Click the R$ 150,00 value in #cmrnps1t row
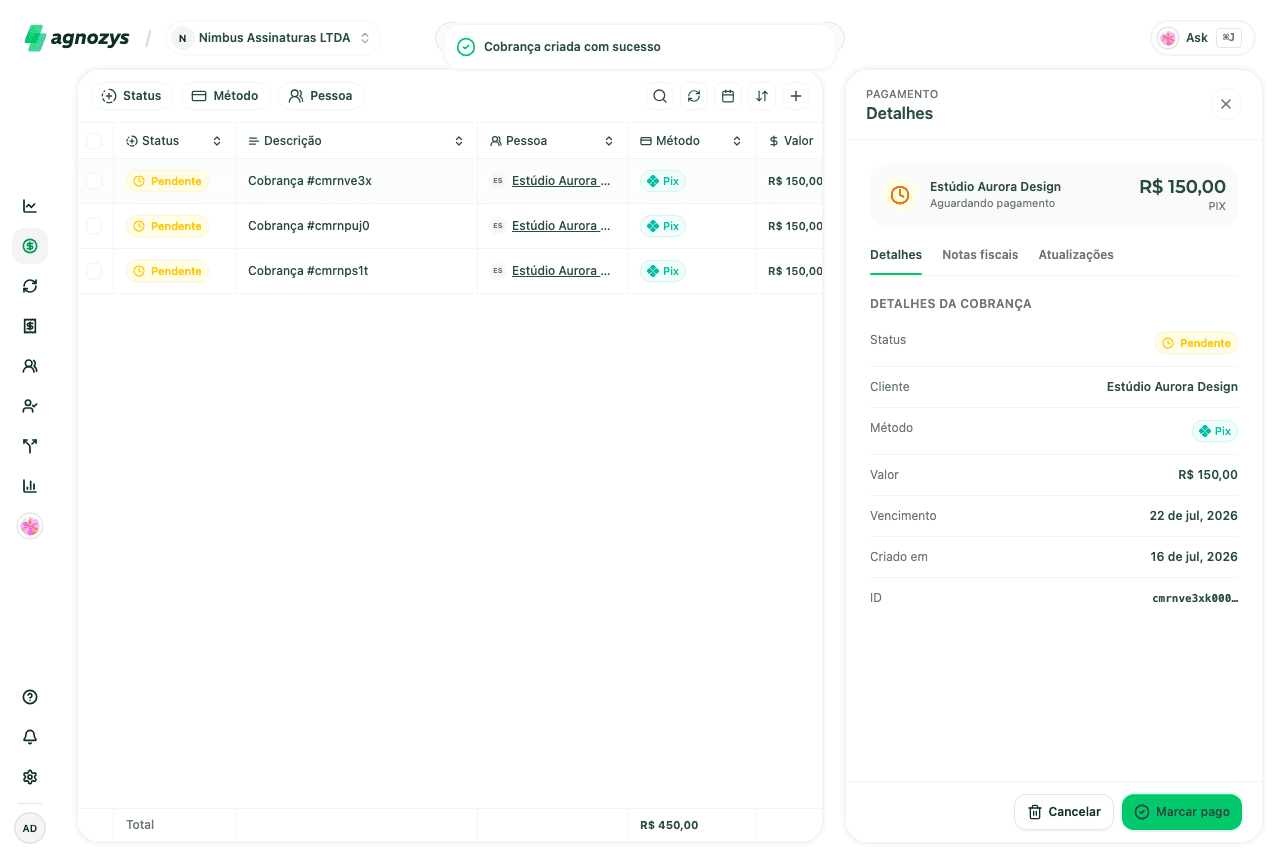This screenshot has width=1280, height=860. 795,271
